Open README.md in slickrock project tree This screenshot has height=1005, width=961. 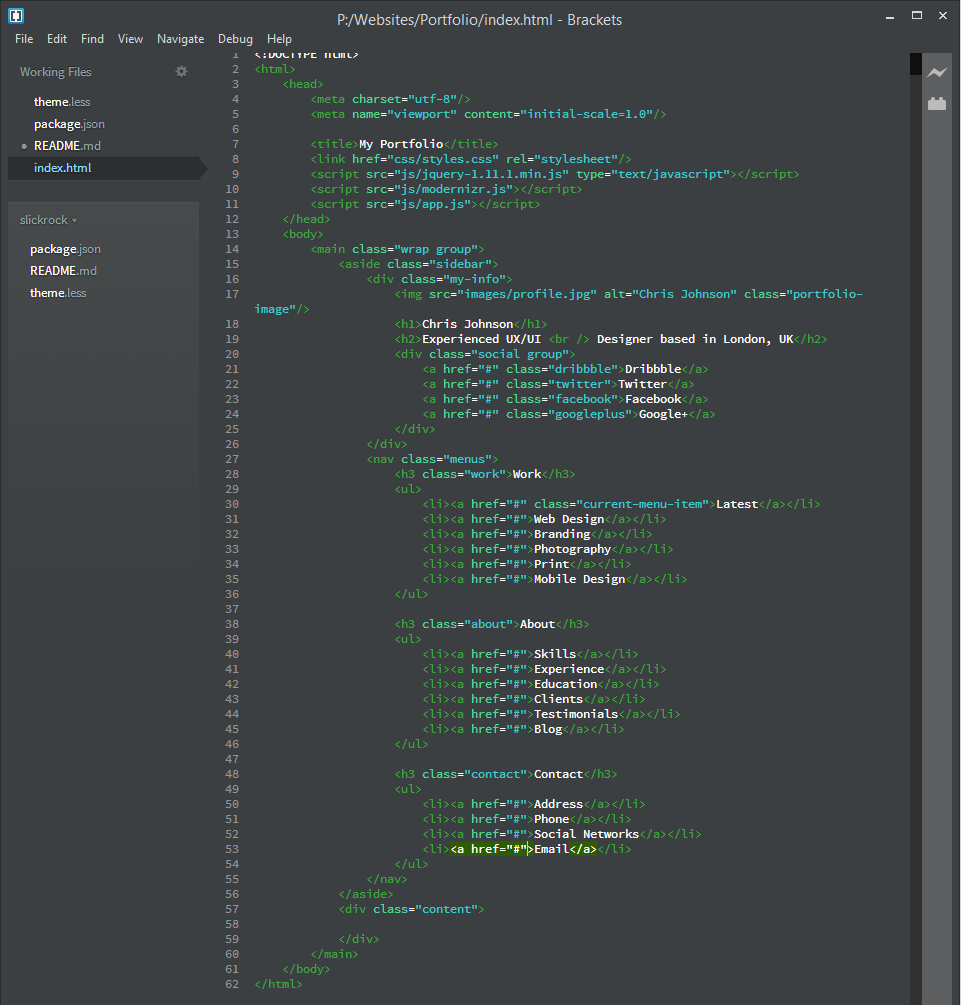click(x=63, y=270)
